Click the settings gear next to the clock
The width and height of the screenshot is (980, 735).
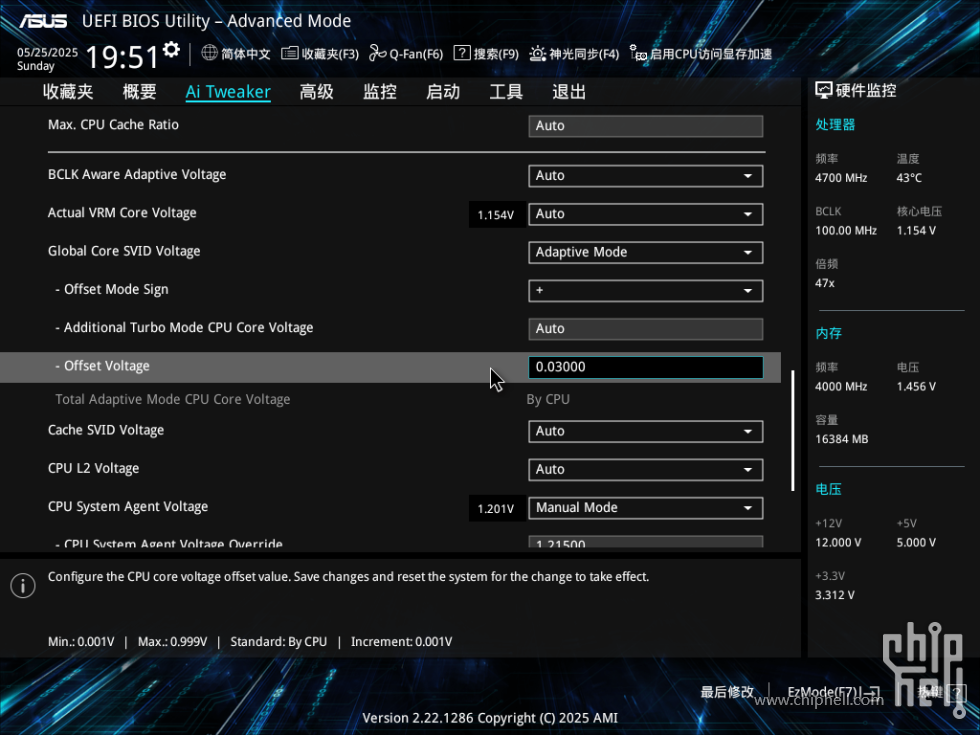point(171,49)
